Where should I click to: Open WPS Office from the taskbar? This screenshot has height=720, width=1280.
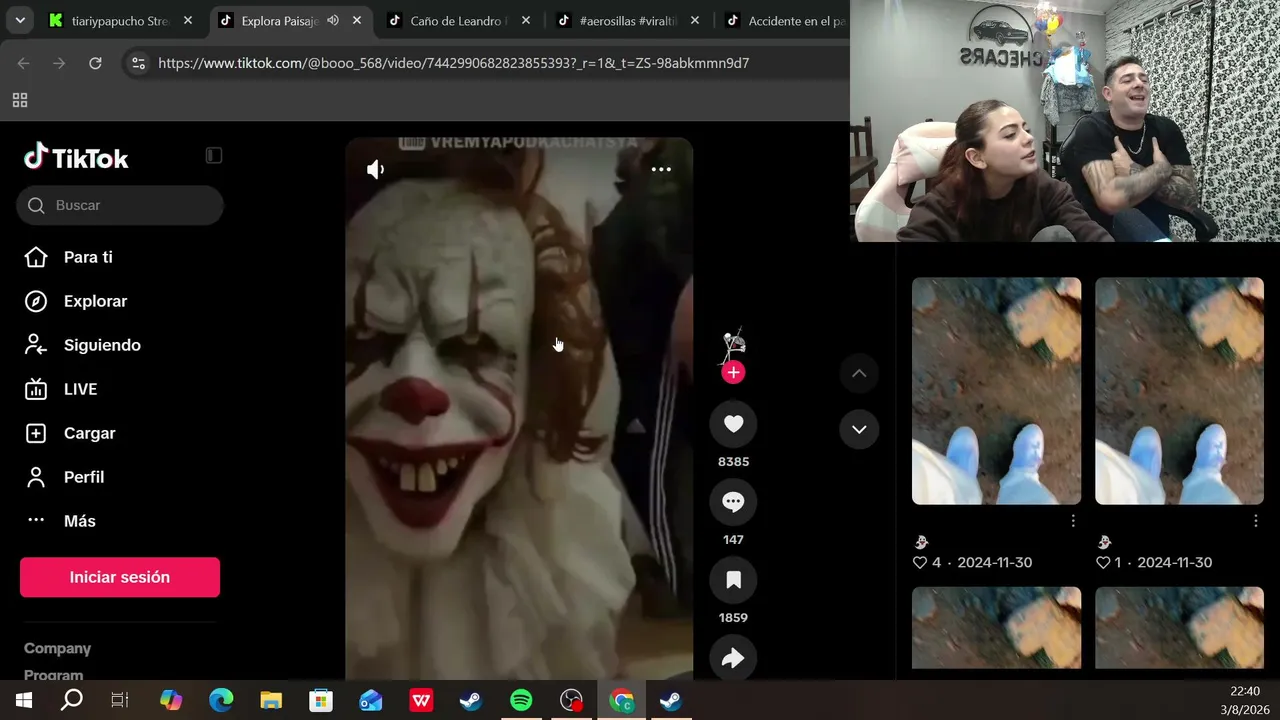(x=421, y=701)
